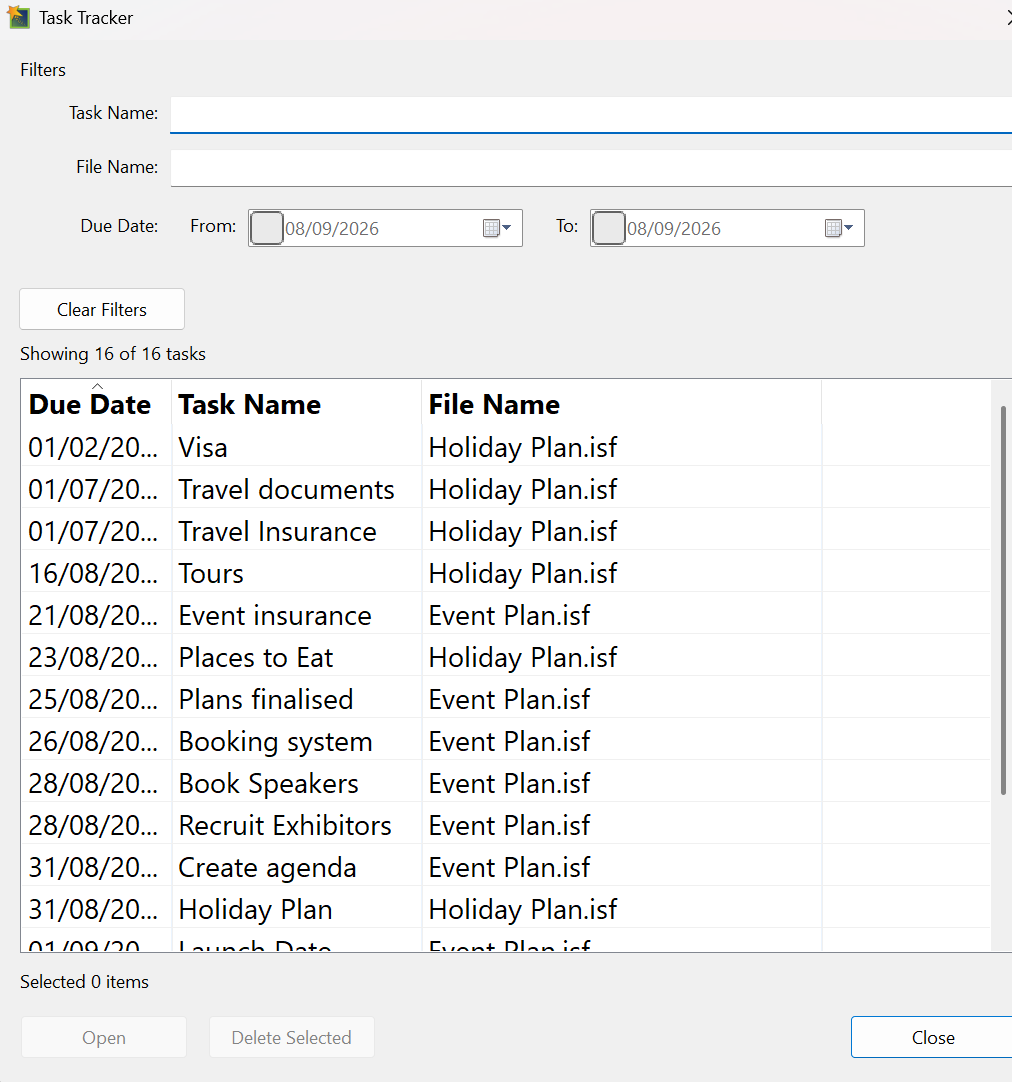Click Event Plan.isf in the Book Speakers row
This screenshot has height=1082, width=1012.
pyautogui.click(x=509, y=784)
